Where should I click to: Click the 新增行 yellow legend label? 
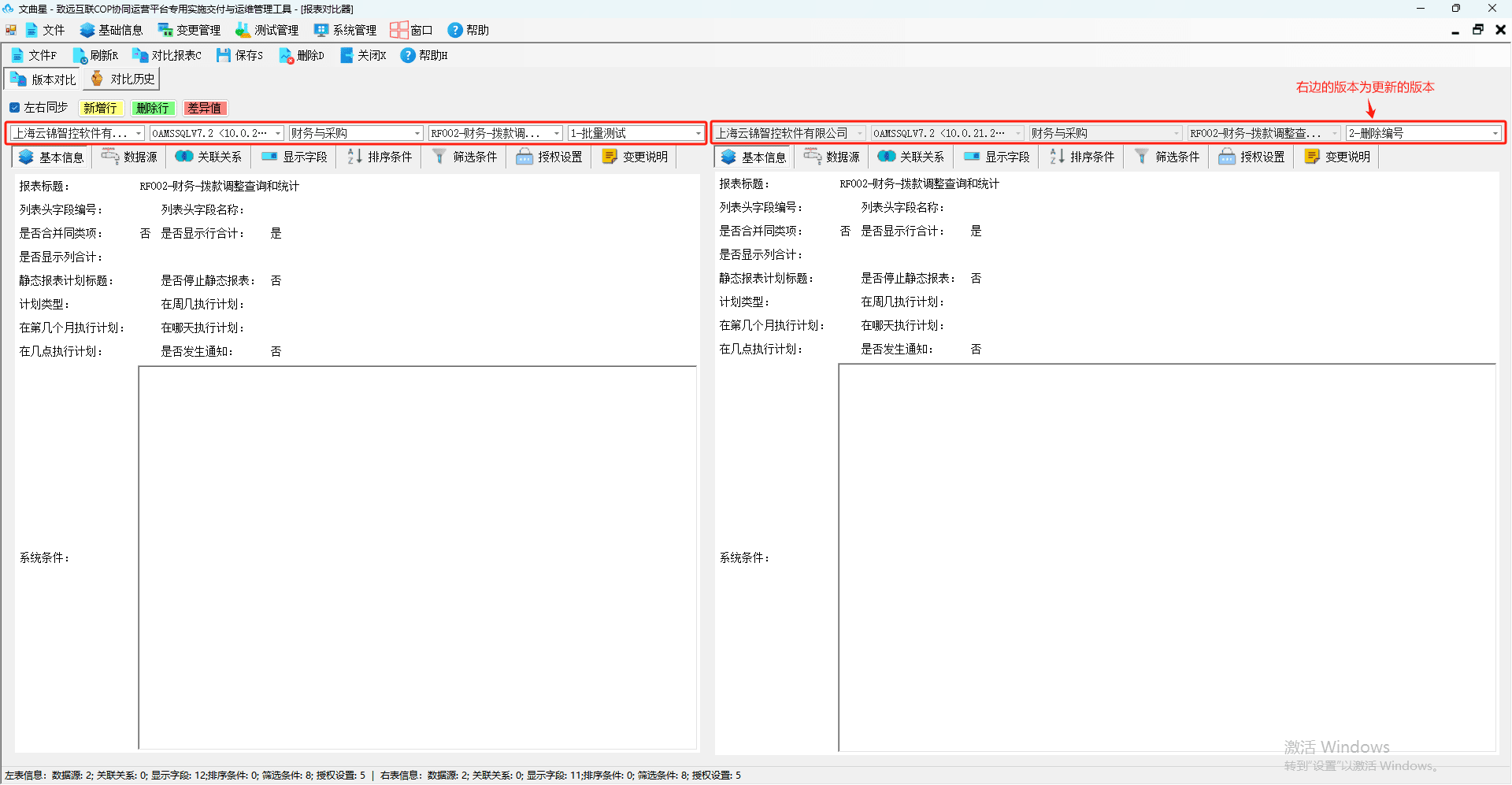100,108
